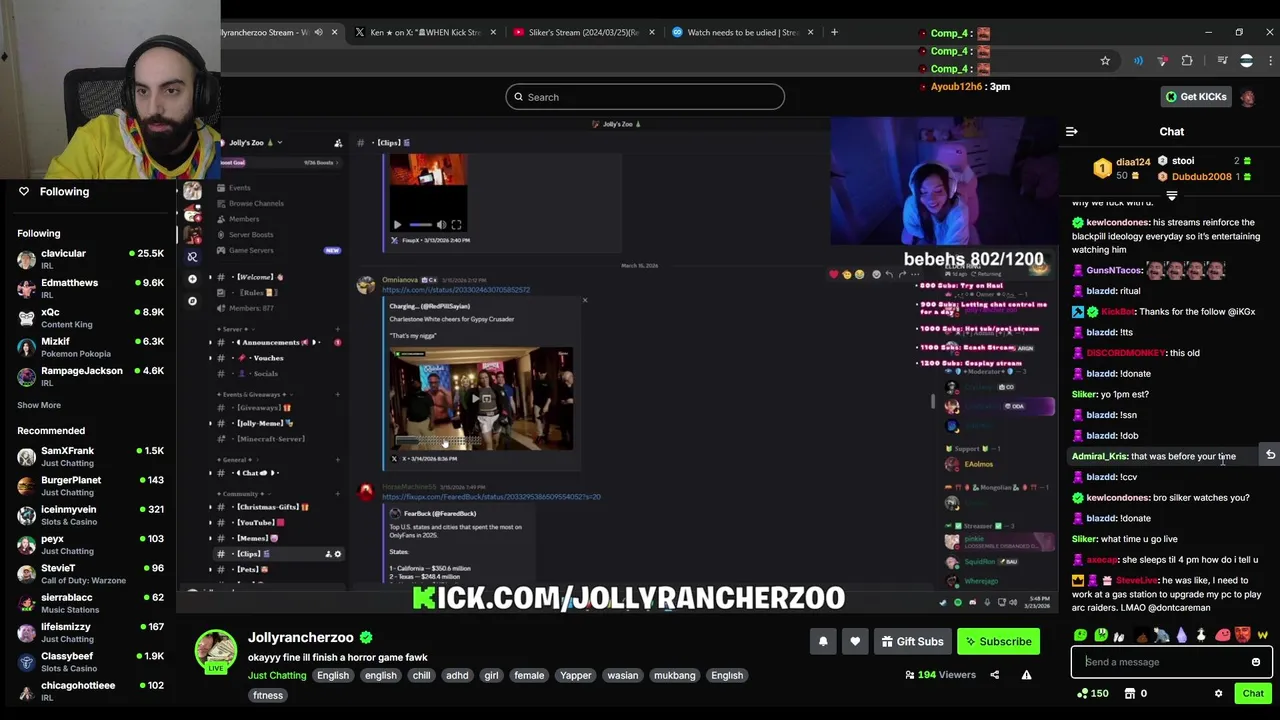Screen dimensions: 1280x720
Task: Collapse the chat using the panel toggle icon
Action: pos(1071,131)
